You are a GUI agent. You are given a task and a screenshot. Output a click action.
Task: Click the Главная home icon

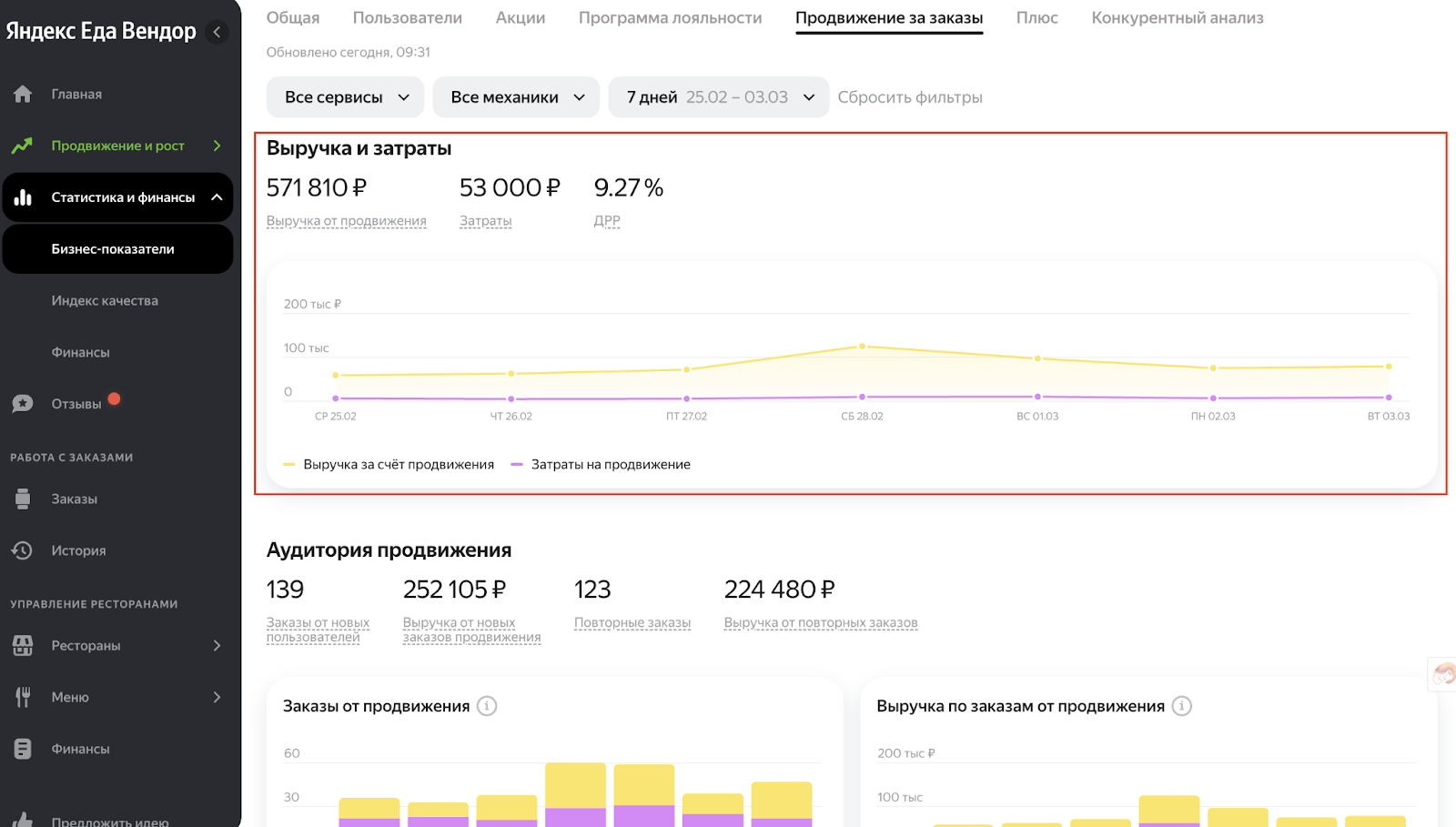tap(23, 94)
